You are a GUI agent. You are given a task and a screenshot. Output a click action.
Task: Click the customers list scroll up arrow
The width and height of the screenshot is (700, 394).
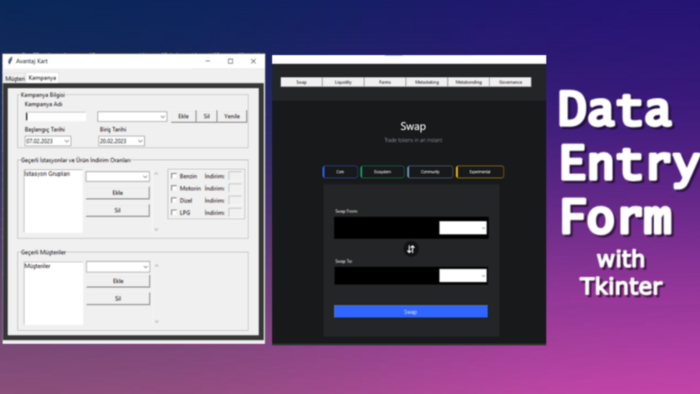tap(157, 266)
